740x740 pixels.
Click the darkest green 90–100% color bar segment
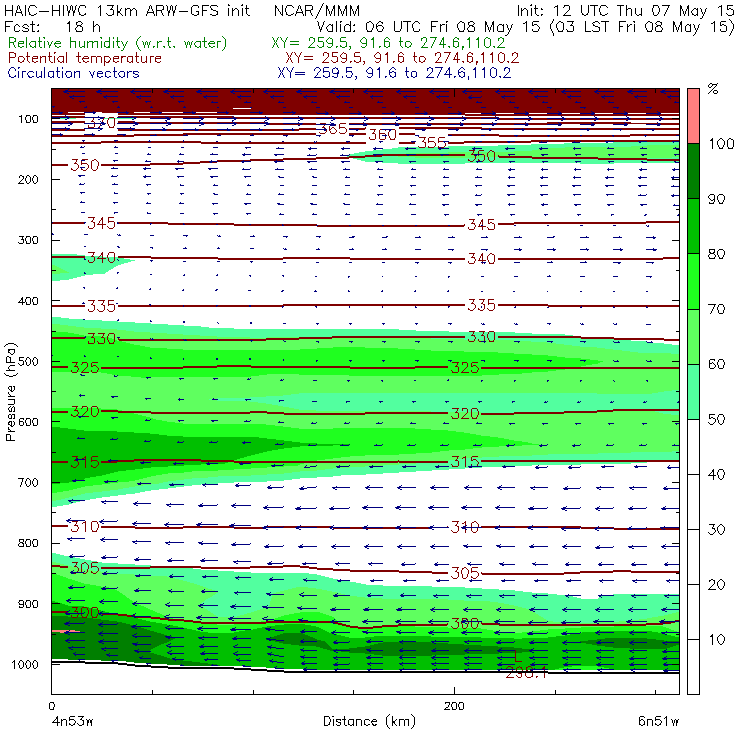point(693,171)
